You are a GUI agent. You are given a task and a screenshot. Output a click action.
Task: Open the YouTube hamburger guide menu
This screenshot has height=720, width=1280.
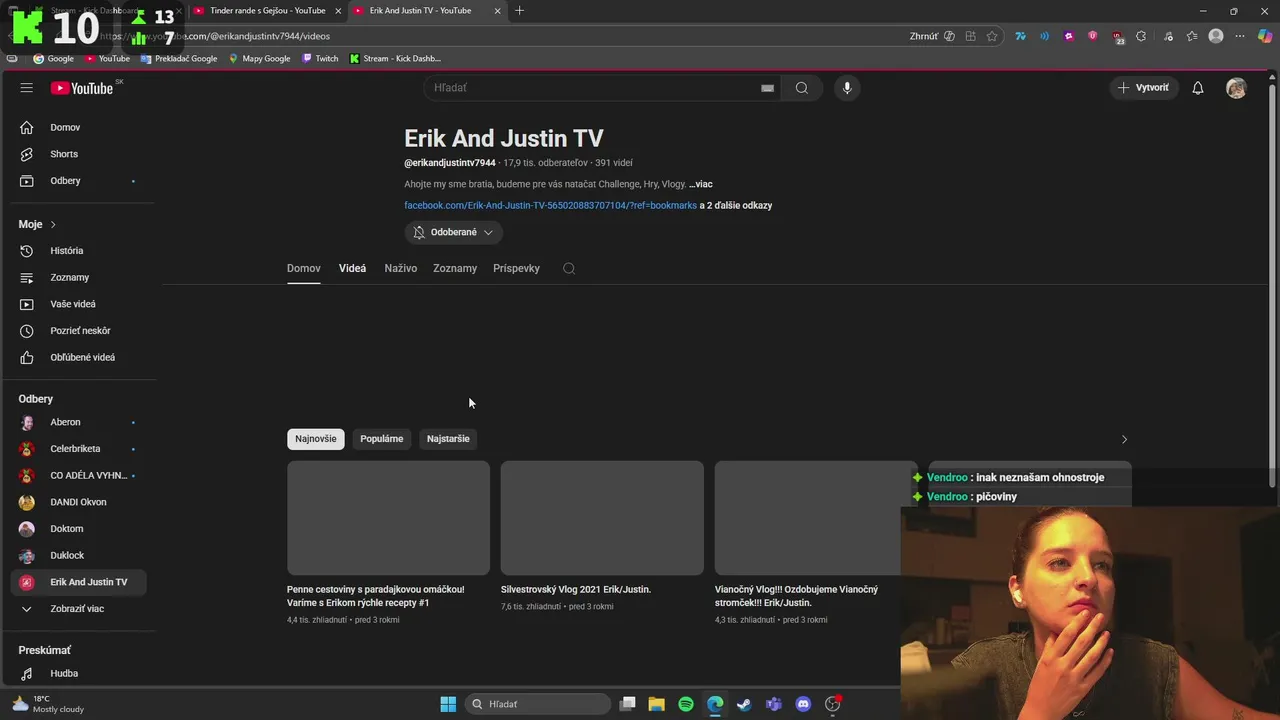[27, 88]
